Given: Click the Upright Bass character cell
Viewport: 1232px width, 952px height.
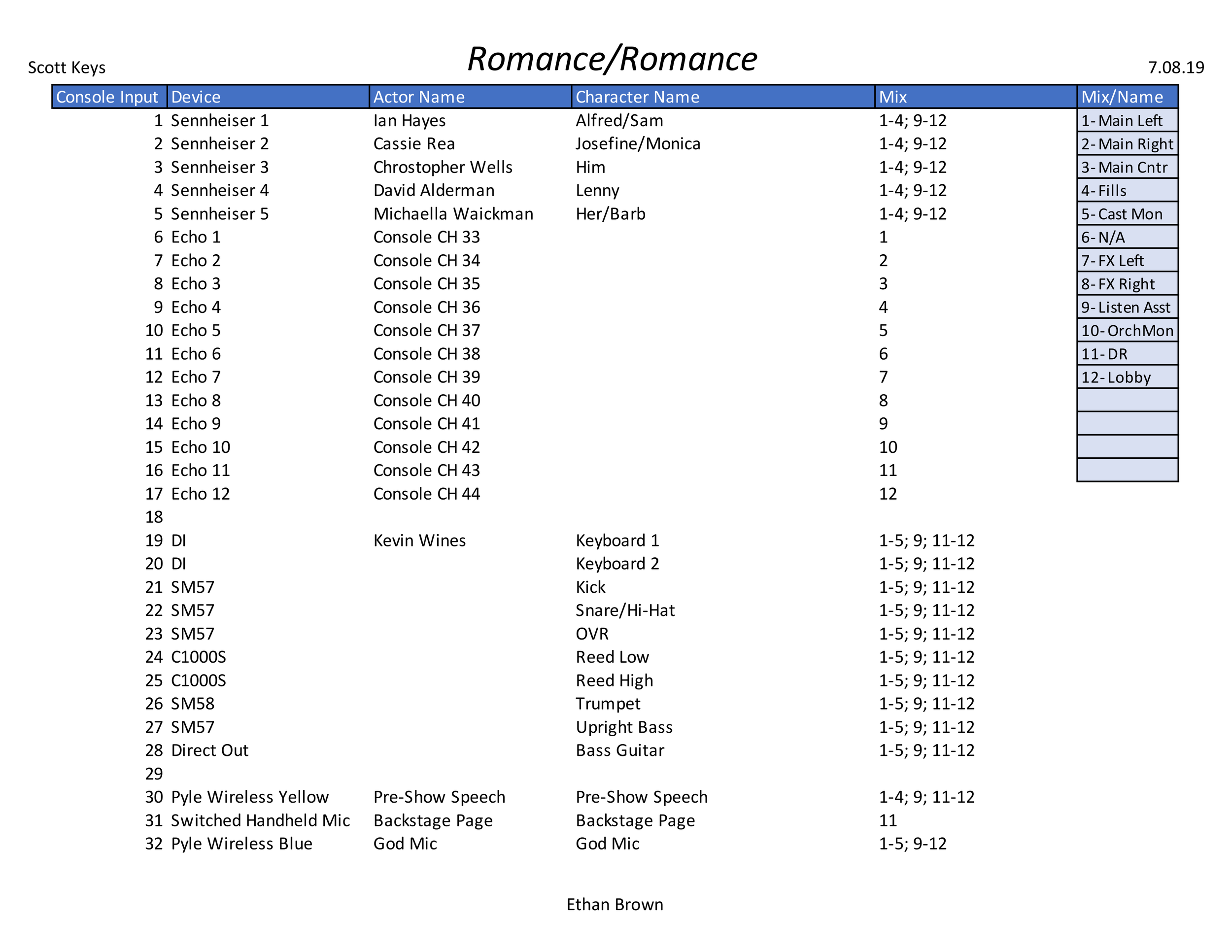Looking at the screenshot, I should [624, 727].
